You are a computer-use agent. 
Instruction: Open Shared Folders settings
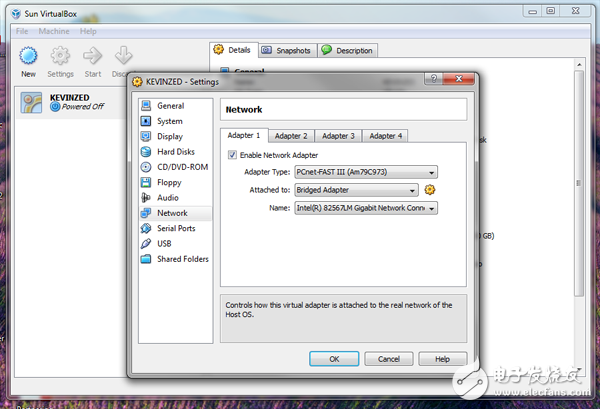[182, 259]
